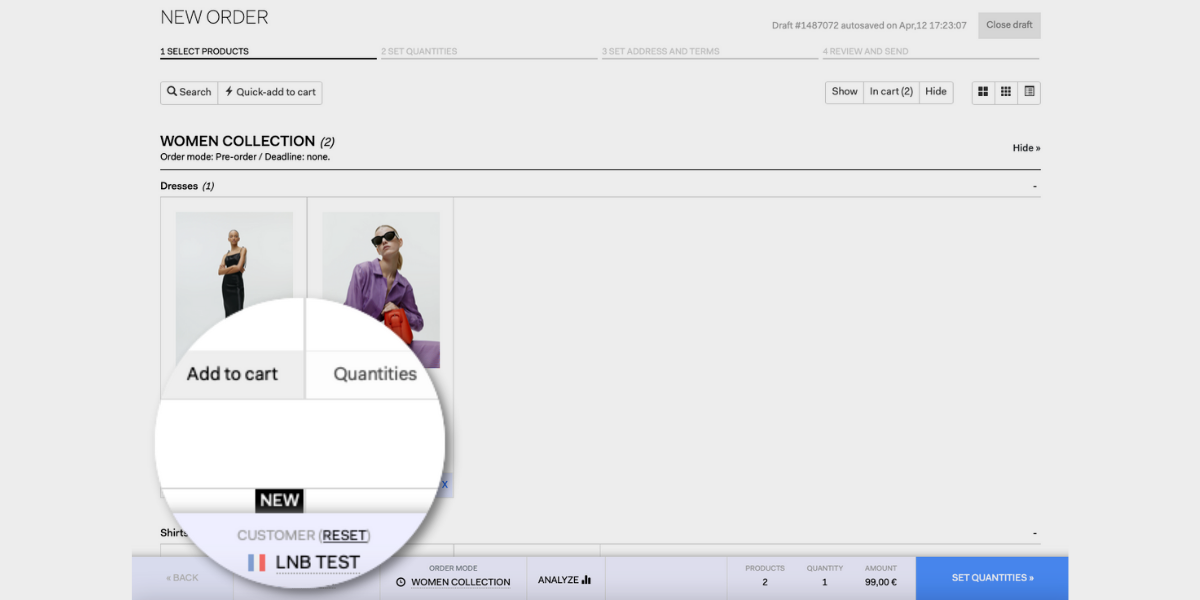Change the Women Collection order mode
This screenshot has width=1200, height=600.
(460, 582)
